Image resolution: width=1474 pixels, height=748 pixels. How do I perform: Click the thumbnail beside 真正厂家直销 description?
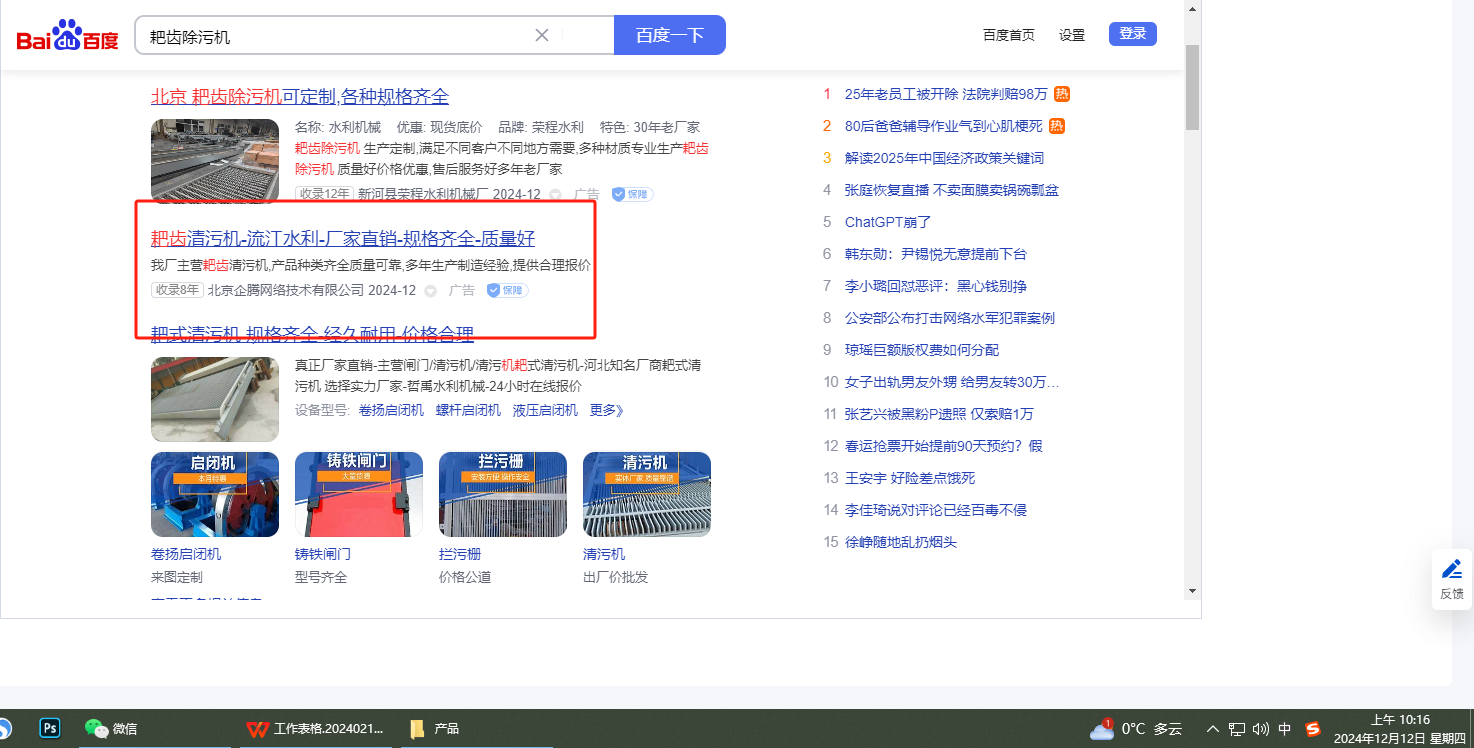215,399
